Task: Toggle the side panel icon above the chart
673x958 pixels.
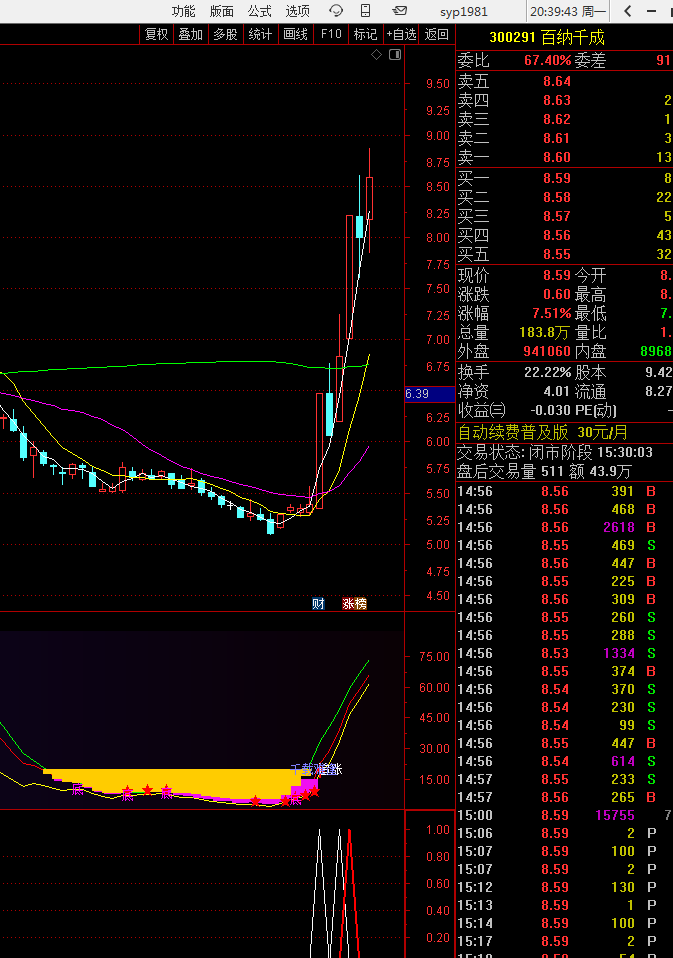Action: 395,55
